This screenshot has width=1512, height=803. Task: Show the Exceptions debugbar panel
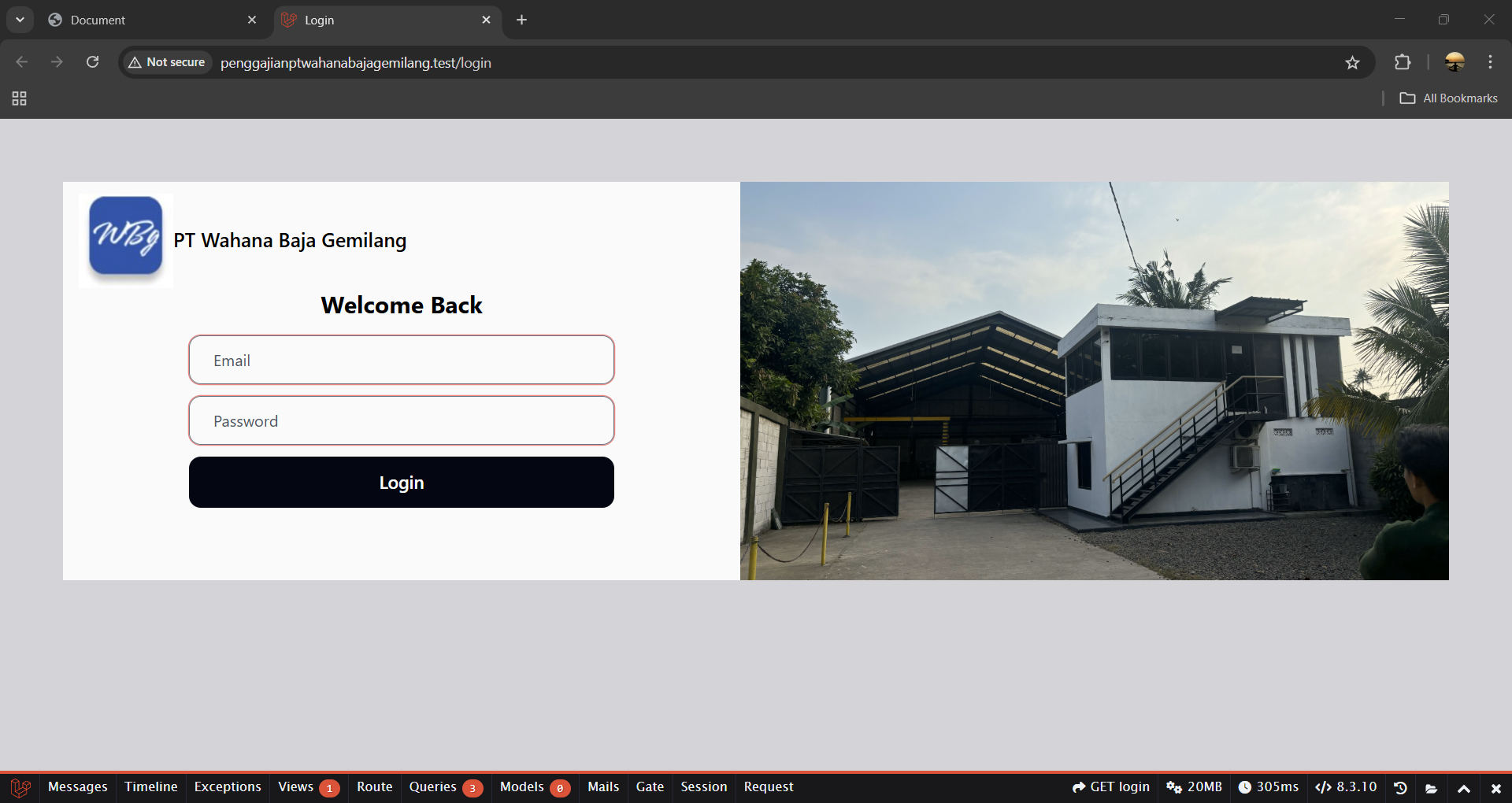(x=228, y=787)
